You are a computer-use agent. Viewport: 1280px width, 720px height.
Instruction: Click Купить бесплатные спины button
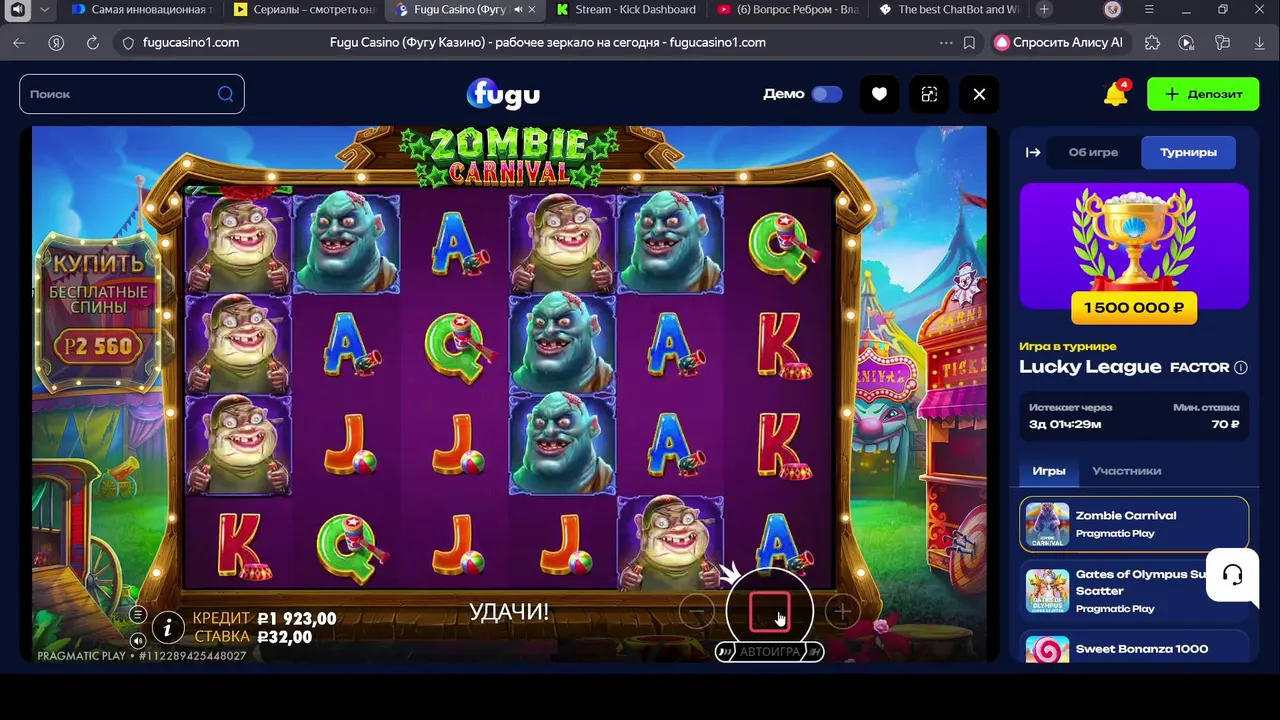[98, 311]
